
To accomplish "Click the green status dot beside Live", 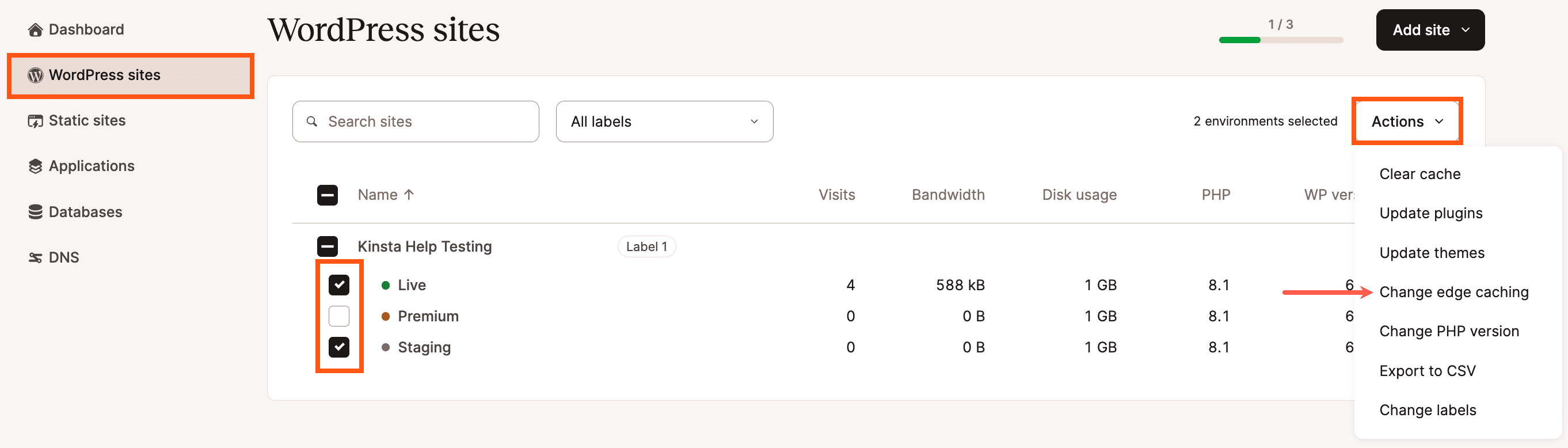I will point(385,284).
